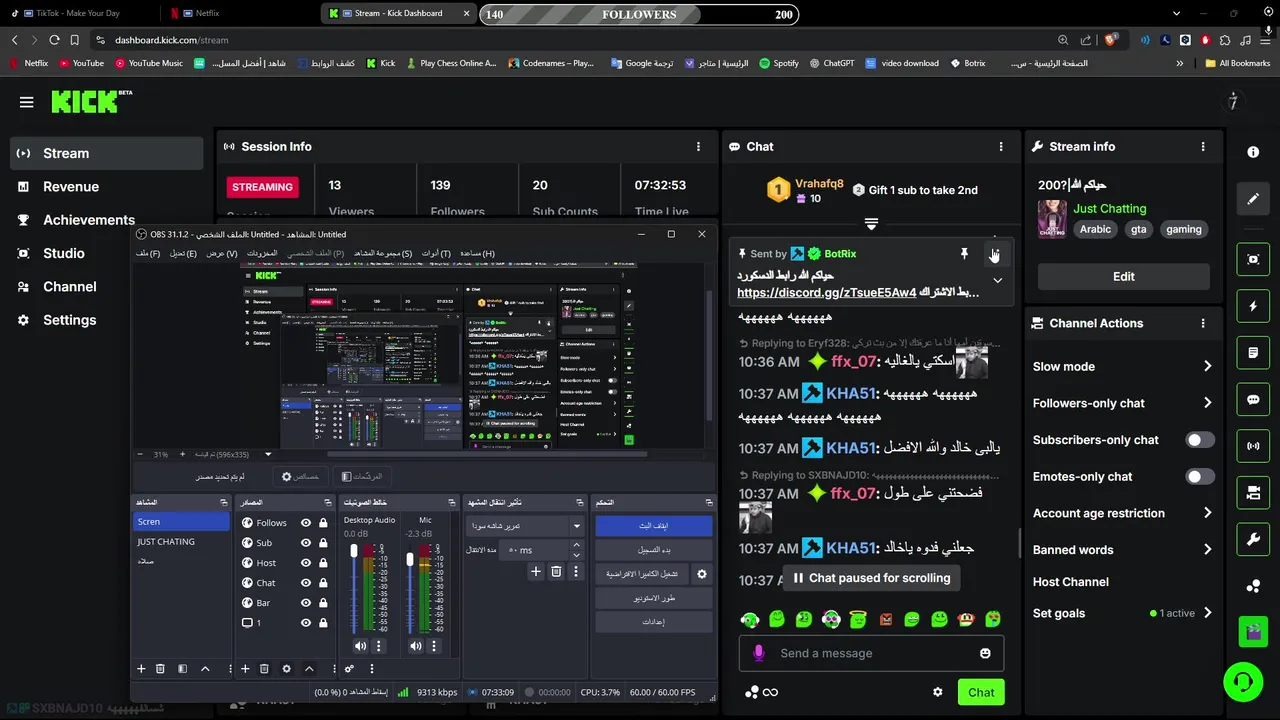
Task: Open the clapperboard clips icon in right sidebar
Action: [1253, 632]
